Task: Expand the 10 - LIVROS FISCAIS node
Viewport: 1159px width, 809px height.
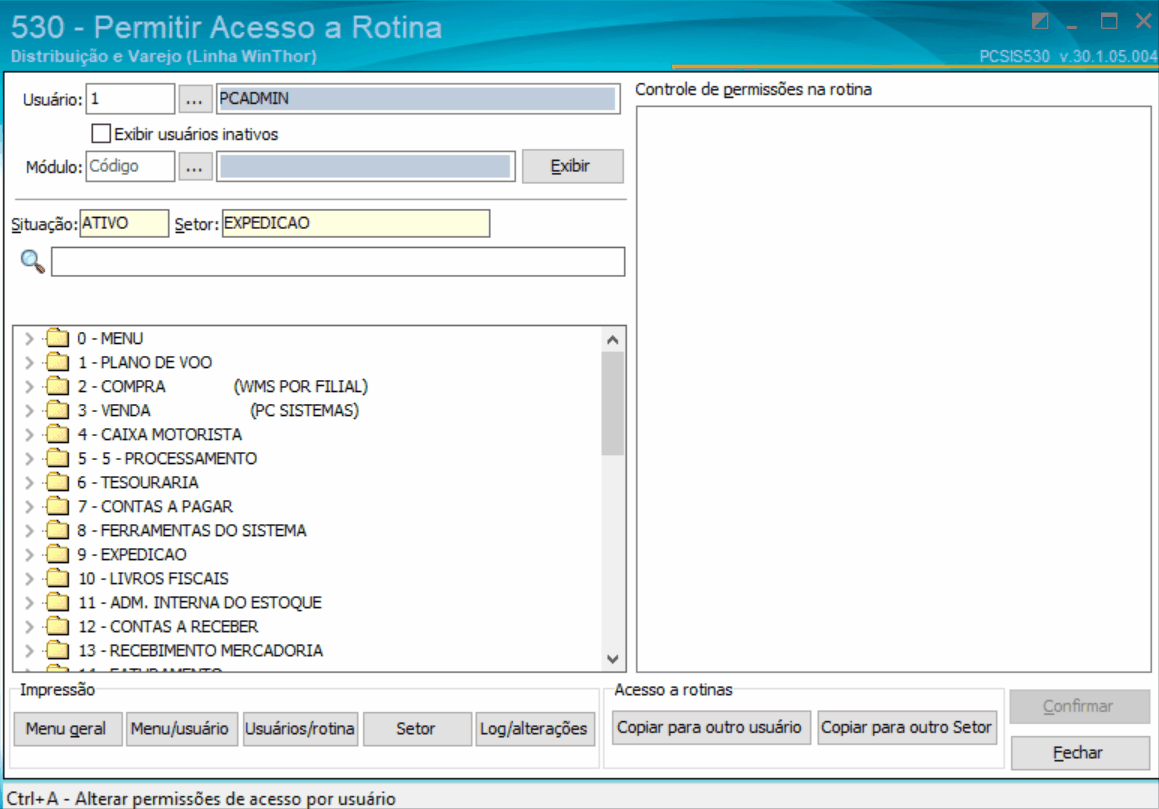Action: pos(29,579)
